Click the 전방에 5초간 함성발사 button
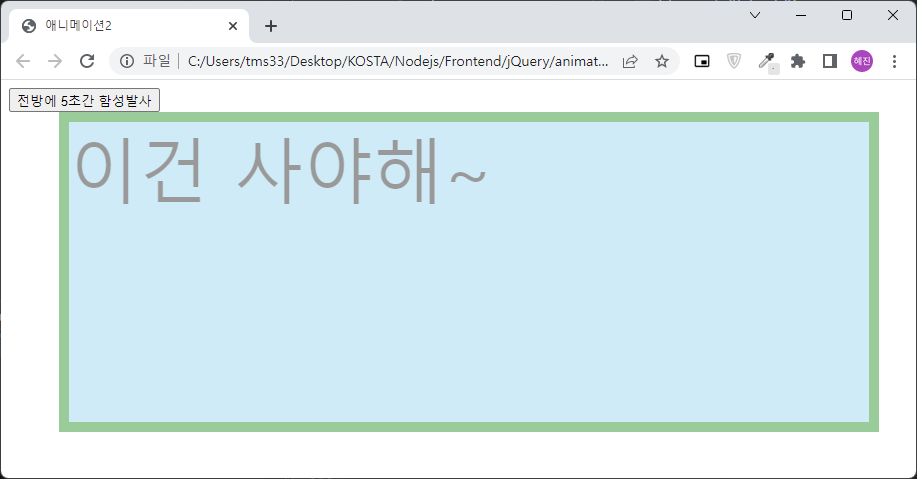Viewport: 917px width, 479px height. [x=84, y=100]
